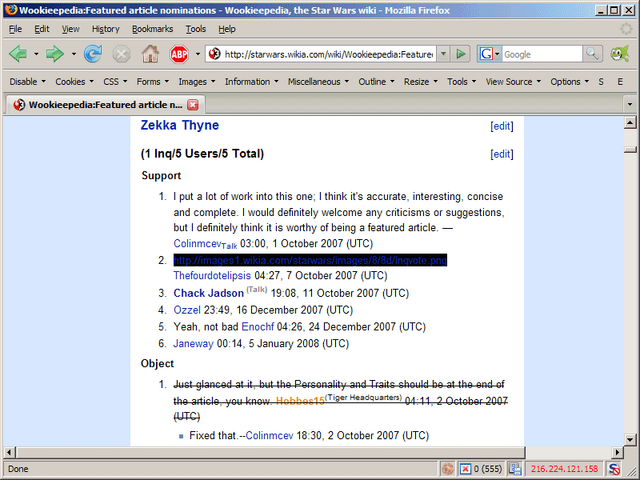This screenshot has height=480, width=640.
Task: Open the Resize dropdown menu
Action: [x=420, y=82]
